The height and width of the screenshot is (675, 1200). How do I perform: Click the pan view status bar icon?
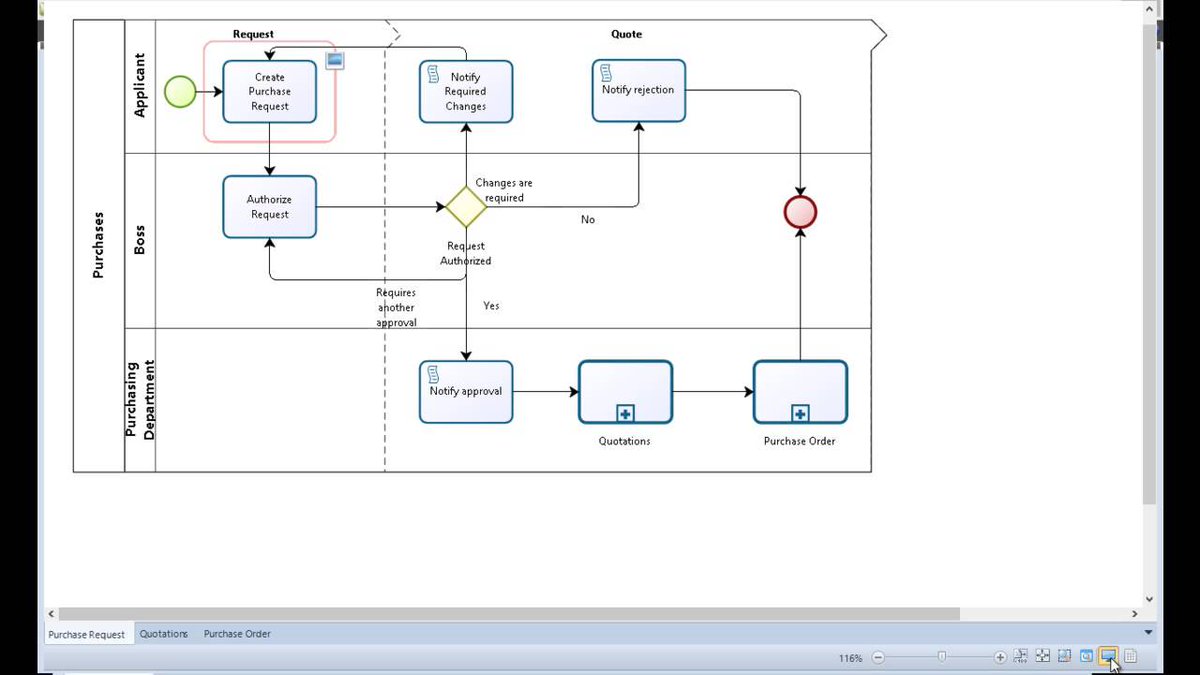pyautogui.click(x=1087, y=656)
